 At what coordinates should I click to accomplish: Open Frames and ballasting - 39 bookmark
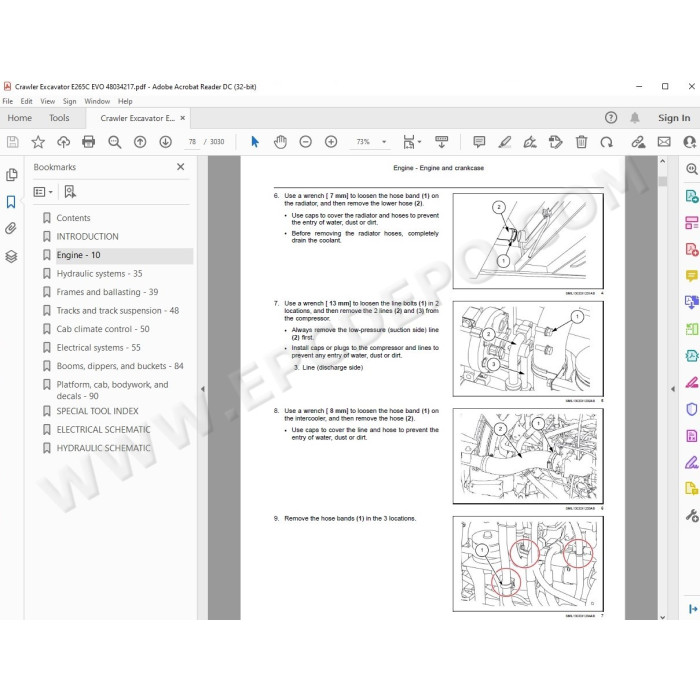pyautogui.click(x=107, y=292)
